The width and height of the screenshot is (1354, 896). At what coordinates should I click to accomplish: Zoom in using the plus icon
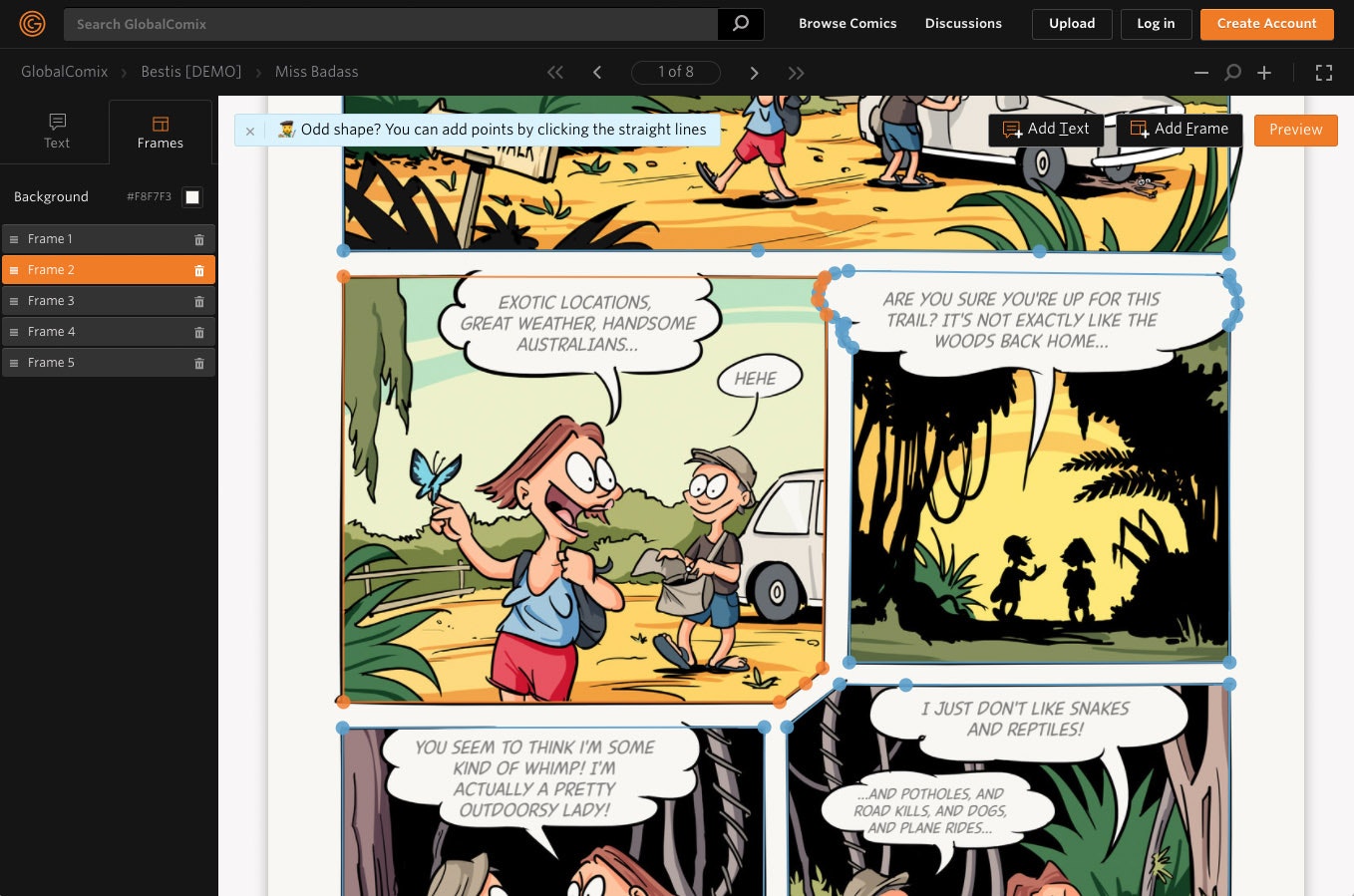coord(1263,72)
